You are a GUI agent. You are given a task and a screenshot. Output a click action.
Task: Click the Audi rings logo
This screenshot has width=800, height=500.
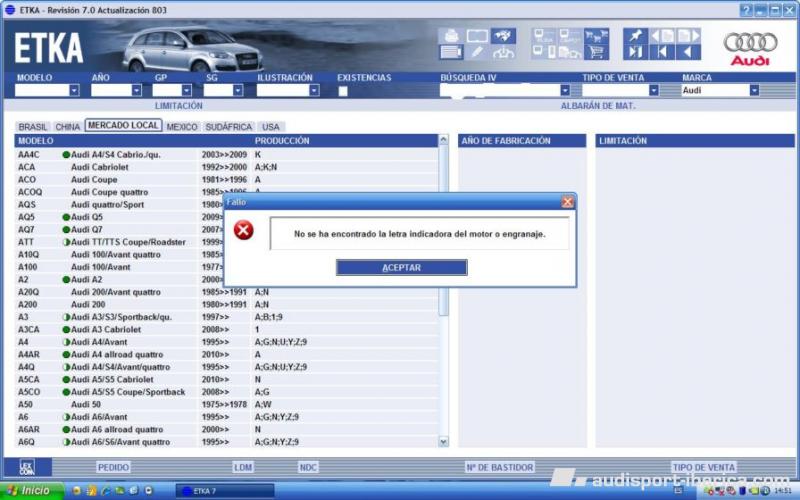pos(750,42)
